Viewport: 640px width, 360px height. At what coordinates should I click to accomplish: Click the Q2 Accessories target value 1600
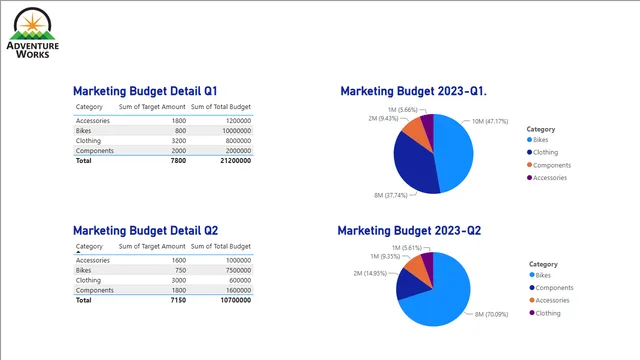point(179,260)
